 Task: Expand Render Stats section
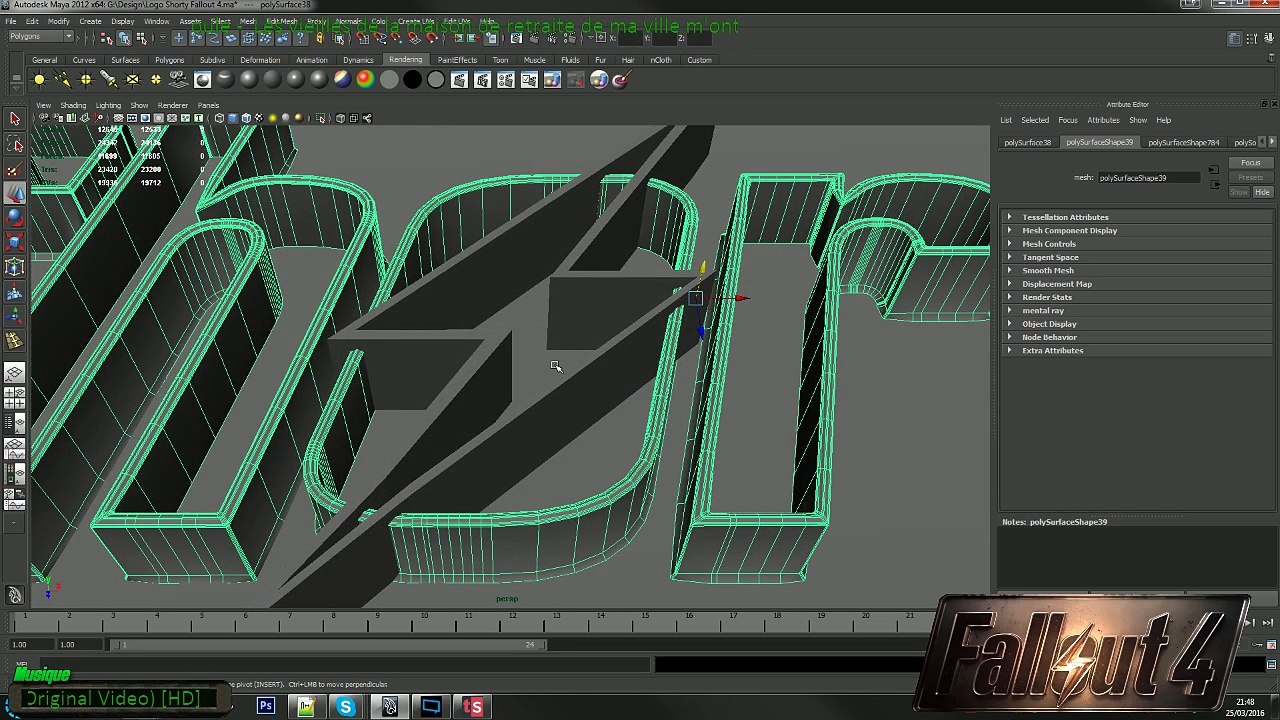click(1136, 297)
